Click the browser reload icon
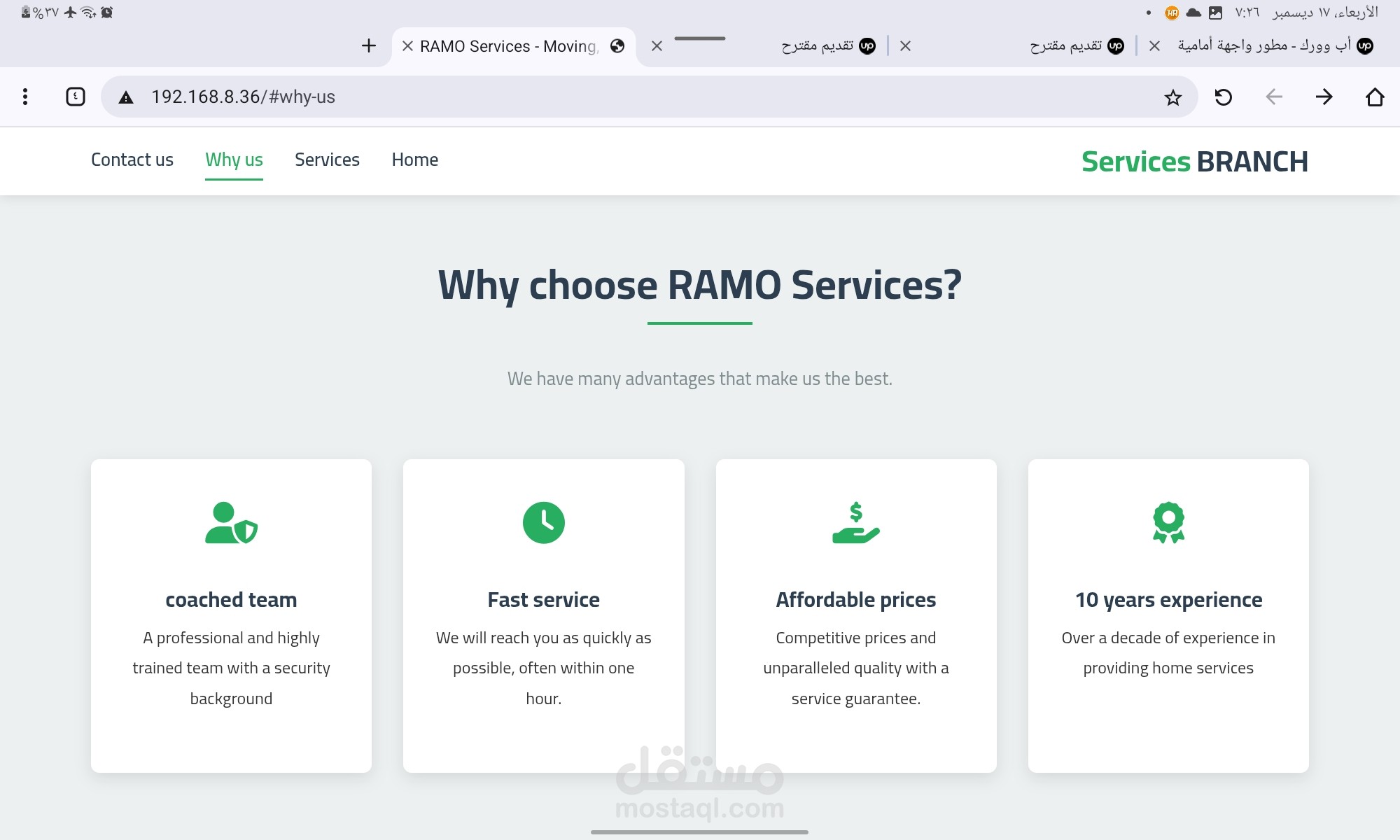 coord(1223,97)
